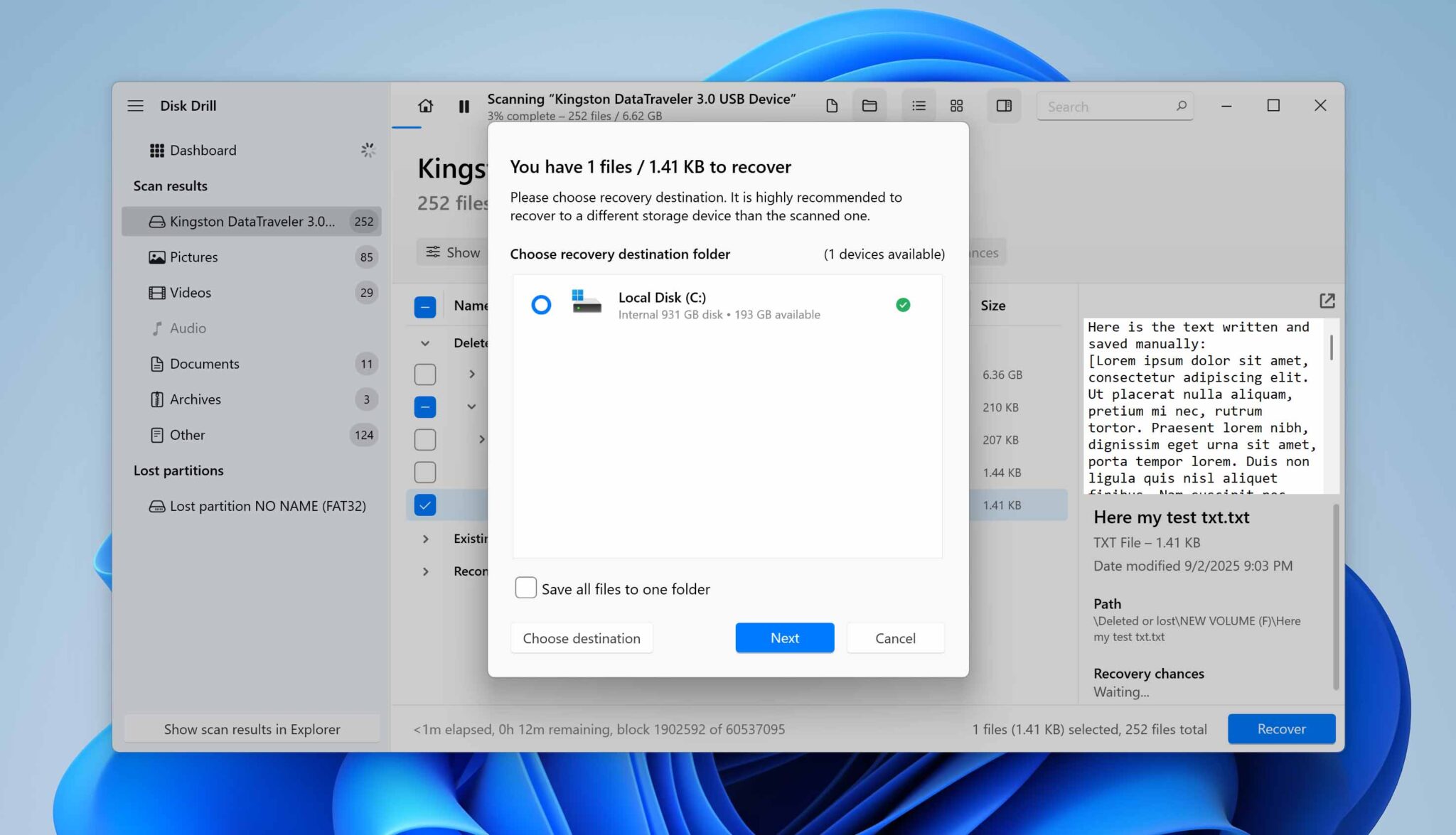Select Local Disk (C:) as destination

click(542, 305)
